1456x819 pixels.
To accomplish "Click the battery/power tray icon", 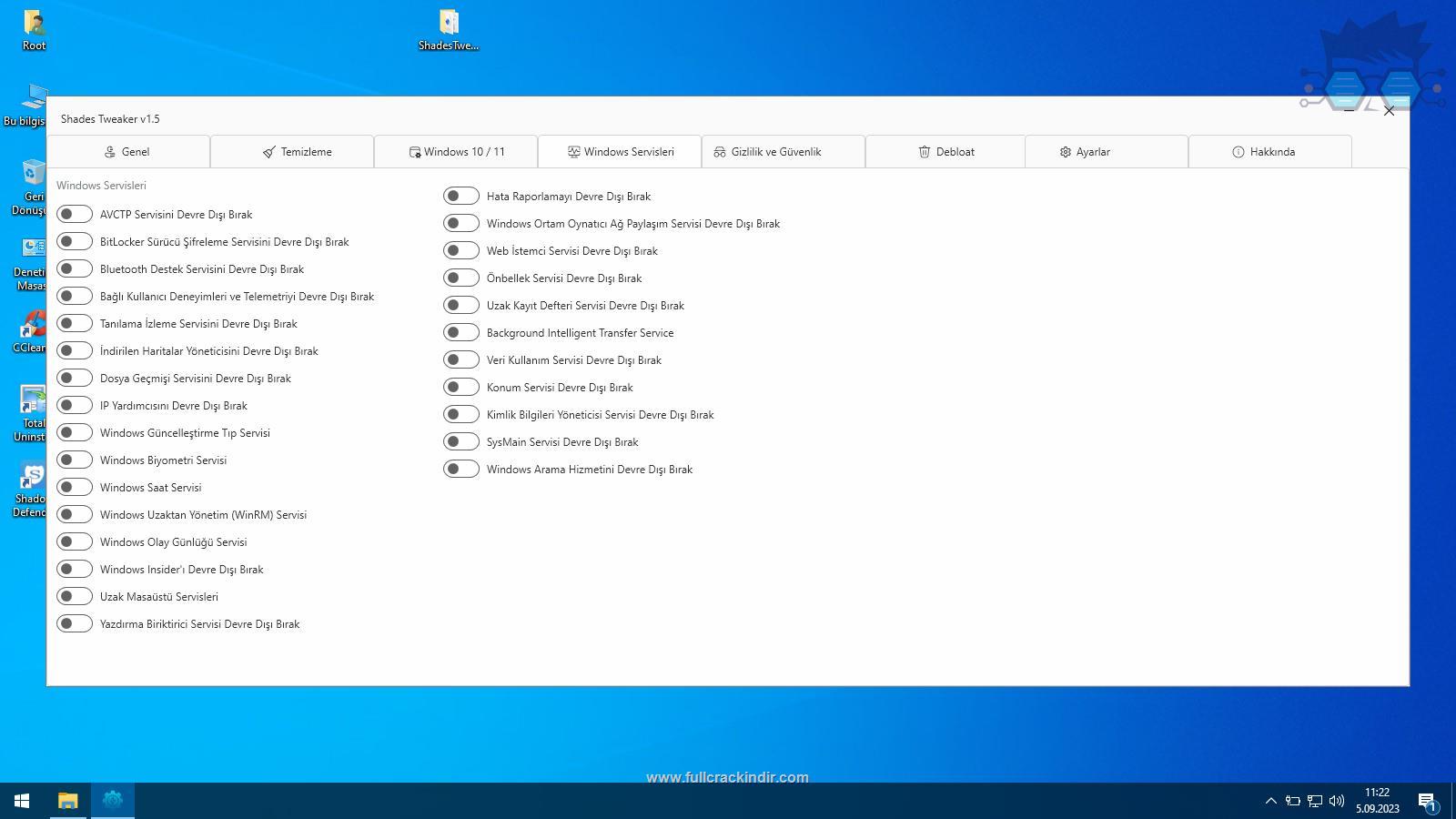I will tap(1292, 801).
